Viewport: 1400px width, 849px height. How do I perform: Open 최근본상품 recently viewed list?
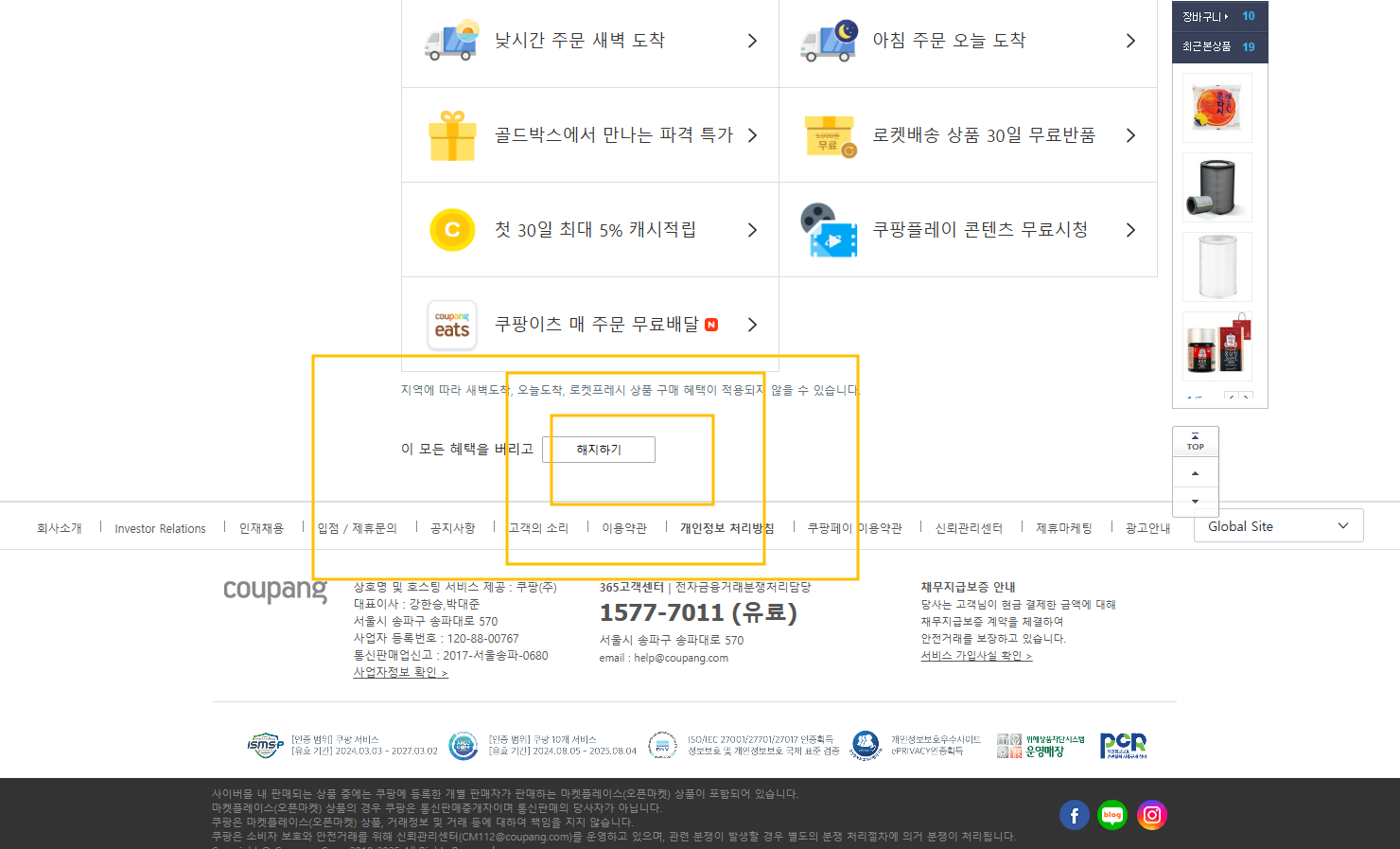click(1219, 46)
